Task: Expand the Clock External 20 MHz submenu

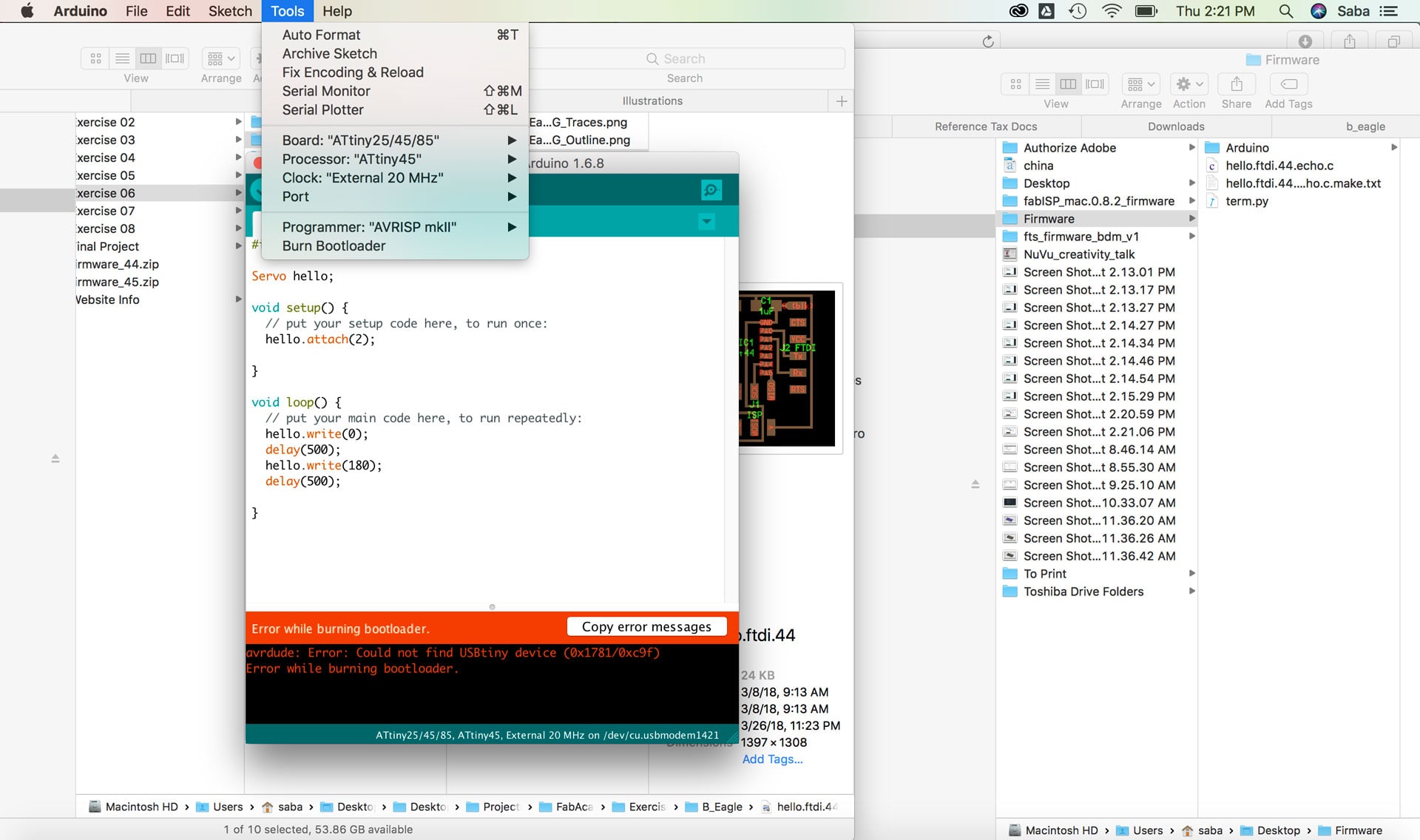Action: coord(395,177)
